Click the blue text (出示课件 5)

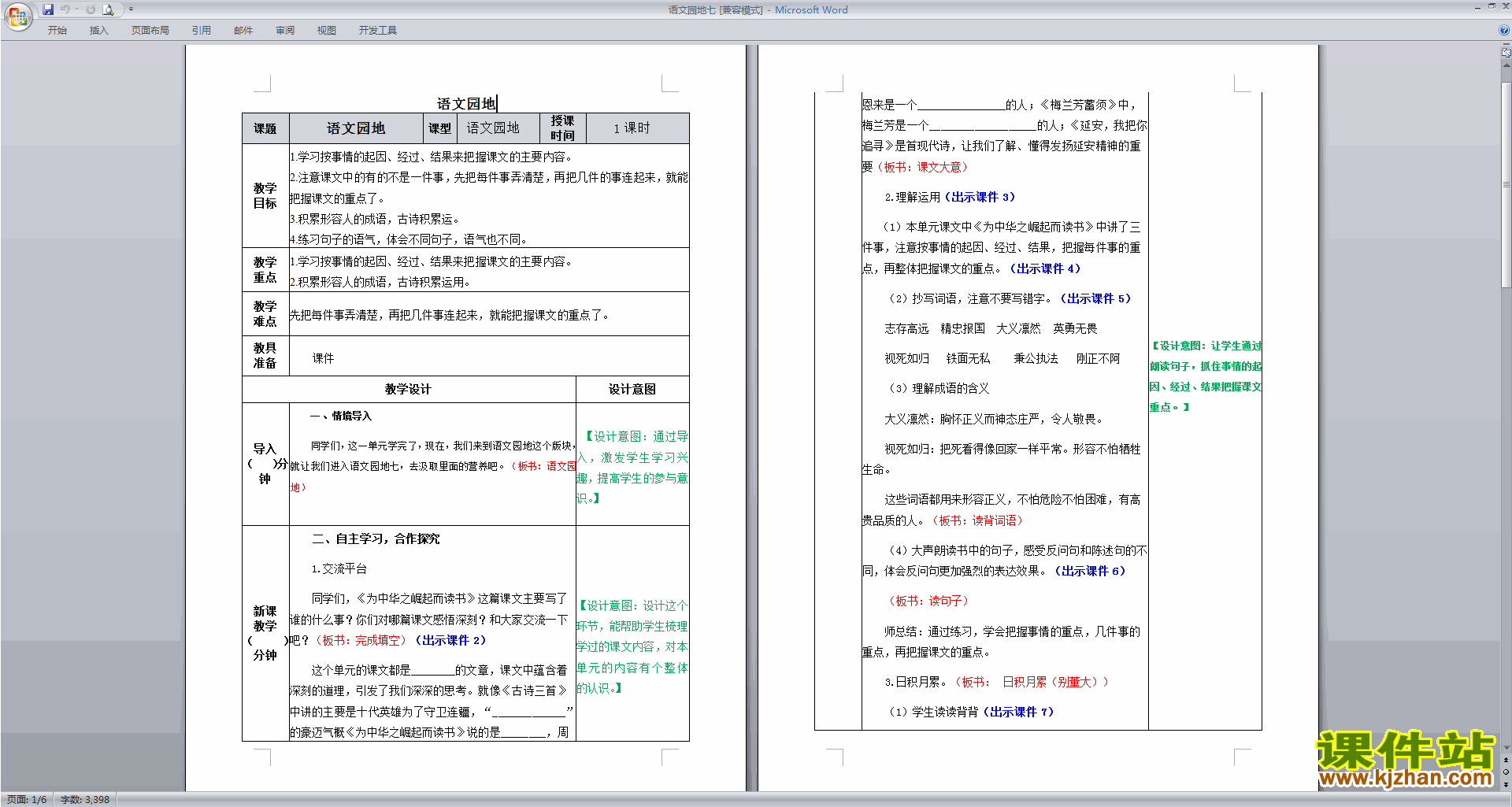1095,298
